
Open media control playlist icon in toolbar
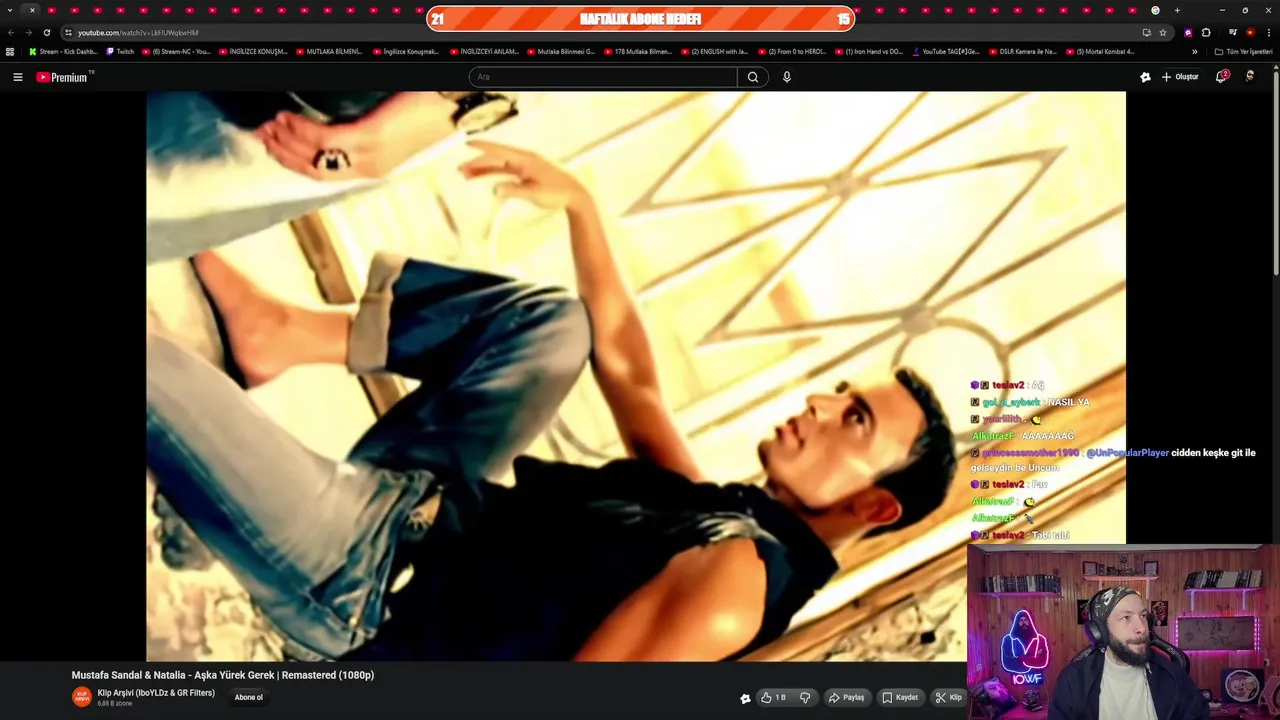click(x=1233, y=33)
